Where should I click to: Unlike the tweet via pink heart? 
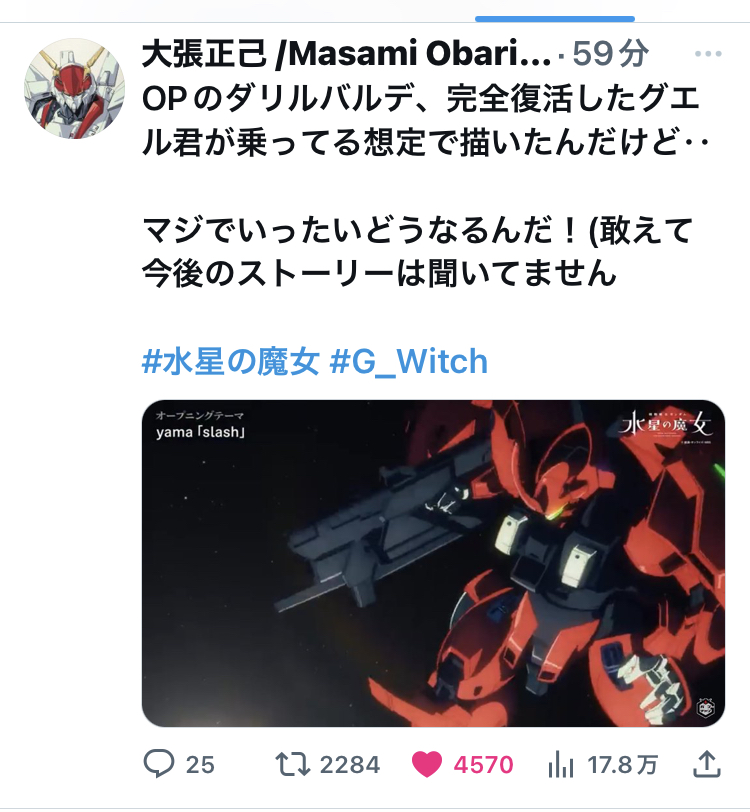pos(427,764)
